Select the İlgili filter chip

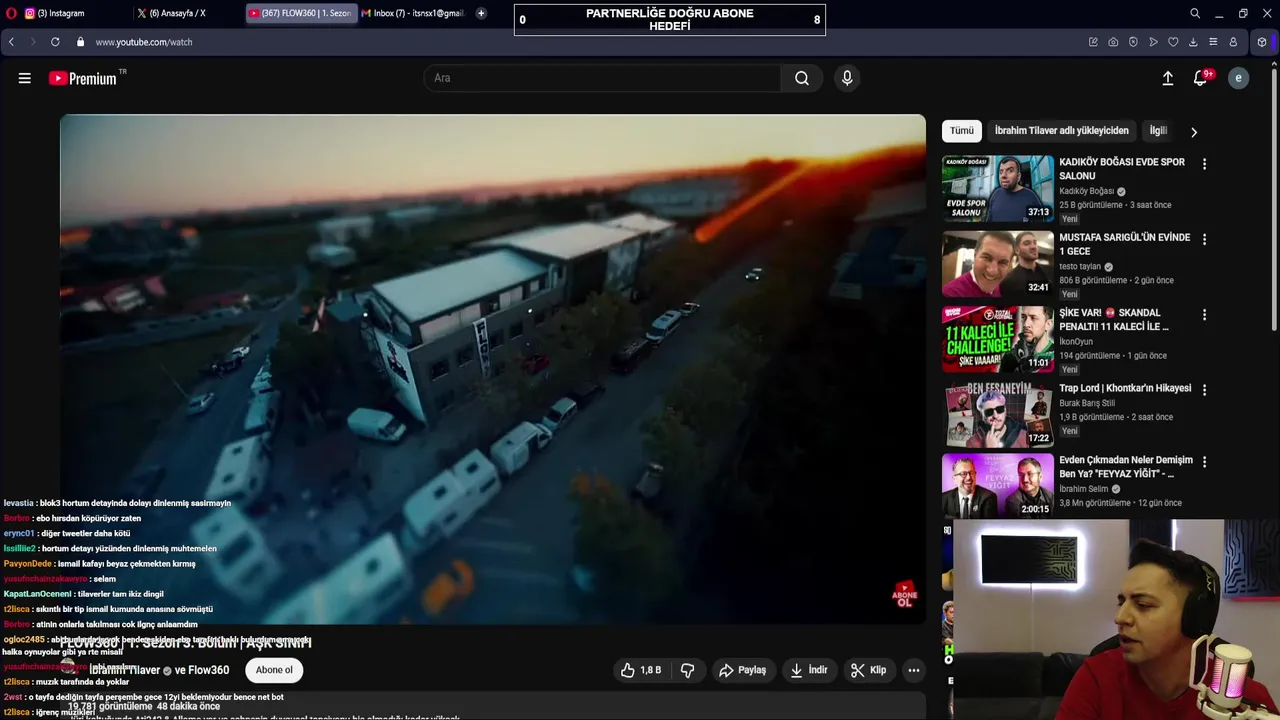[1158, 131]
